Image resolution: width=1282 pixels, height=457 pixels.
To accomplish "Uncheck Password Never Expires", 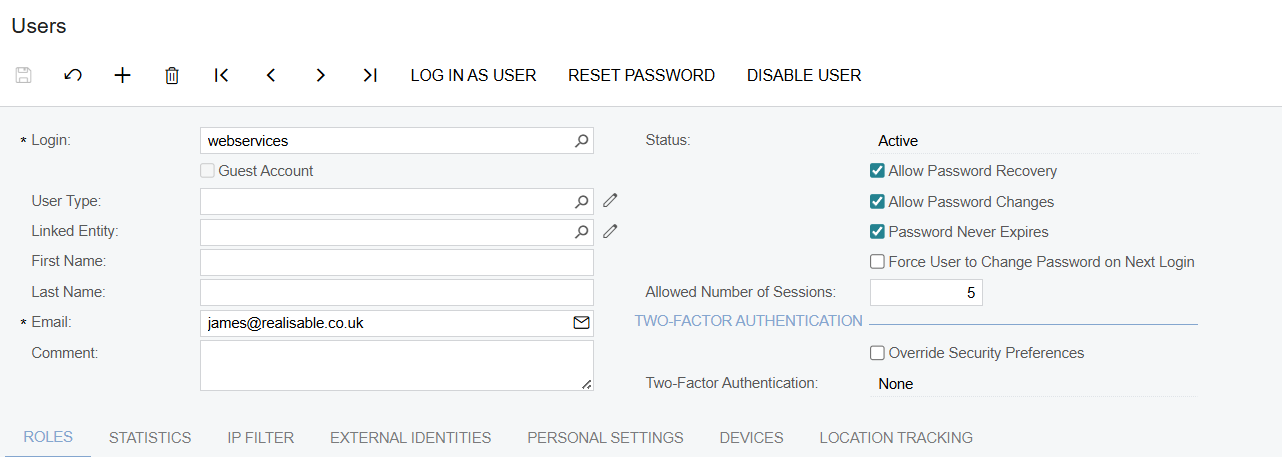I will tap(877, 232).
